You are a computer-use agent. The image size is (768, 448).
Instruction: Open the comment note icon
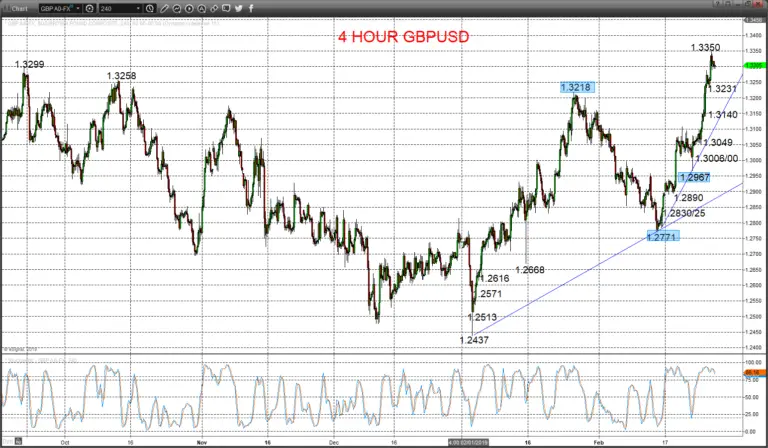click(226, 8)
